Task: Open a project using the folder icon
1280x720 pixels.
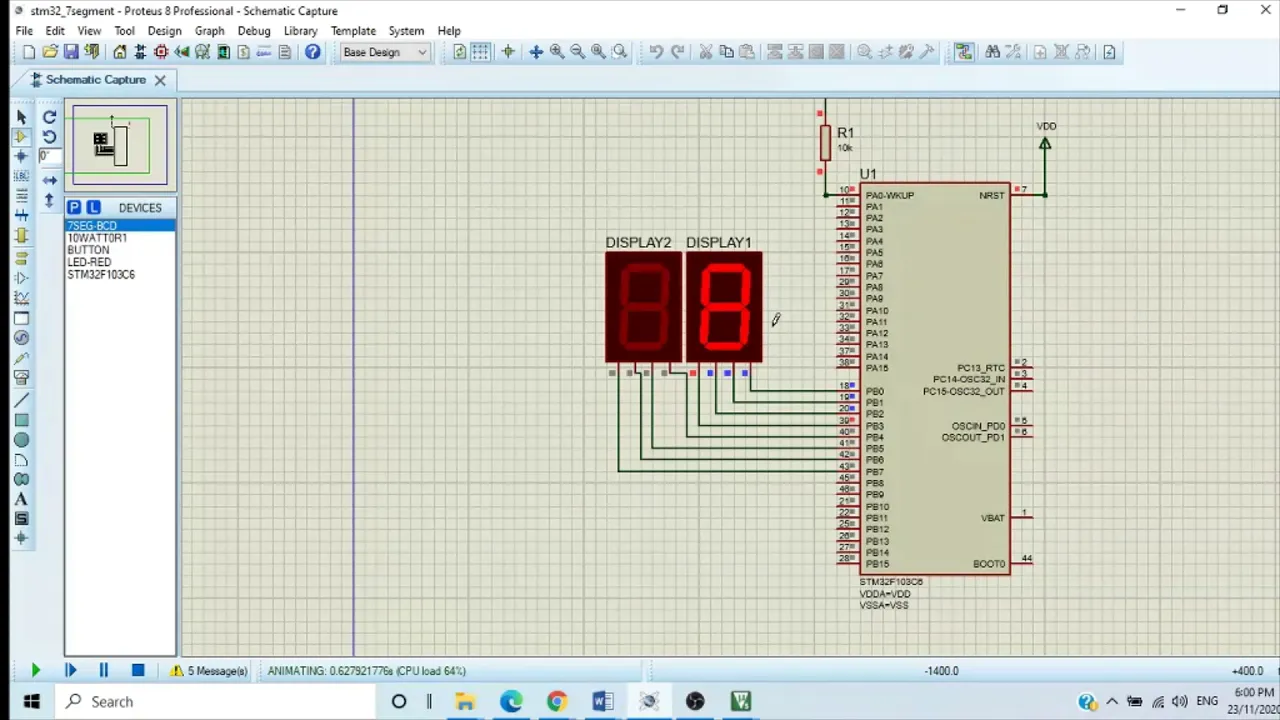Action: 49,52
